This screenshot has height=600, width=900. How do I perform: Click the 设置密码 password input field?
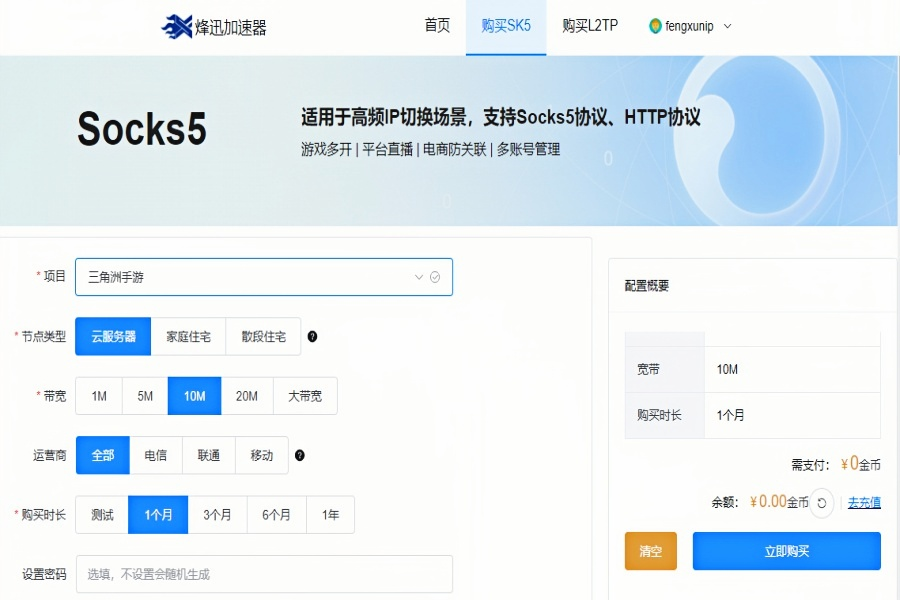pyautogui.click(x=265, y=574)
